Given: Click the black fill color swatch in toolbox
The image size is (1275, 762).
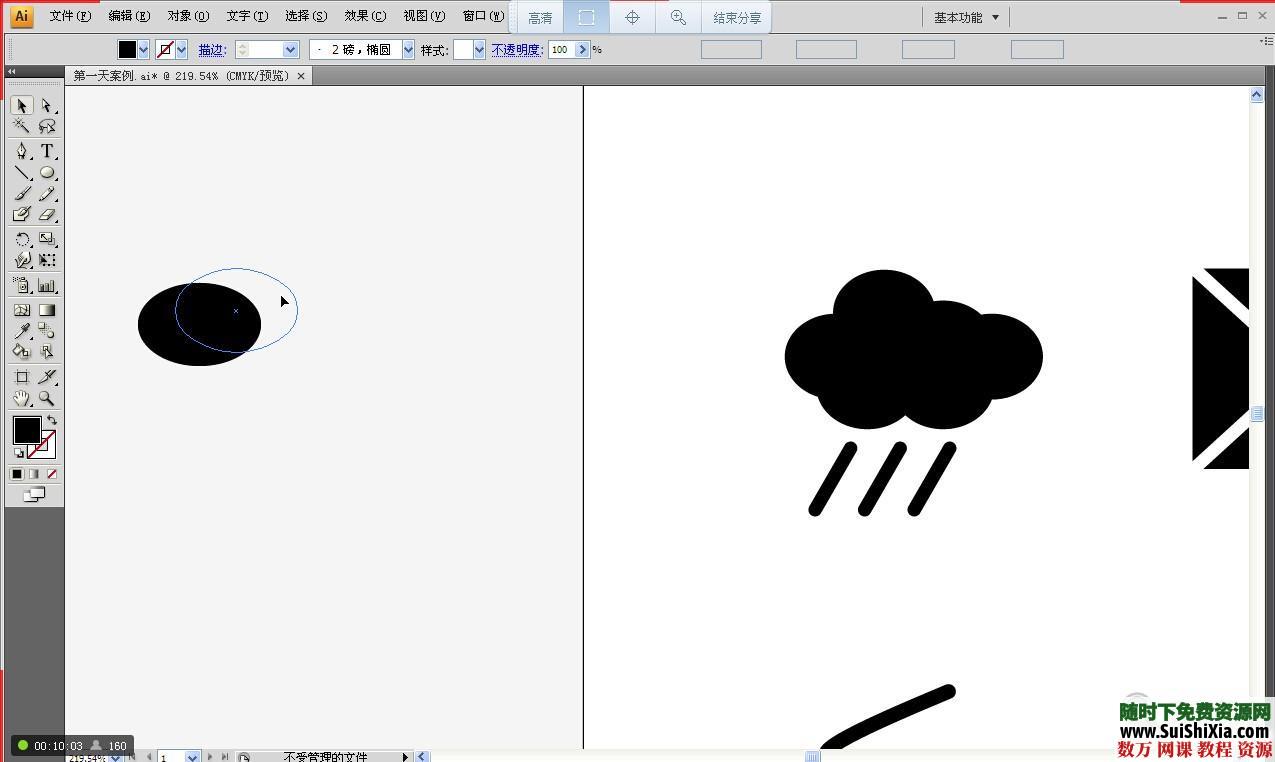Looking at the screenshot, I should (x=26, y=430).
